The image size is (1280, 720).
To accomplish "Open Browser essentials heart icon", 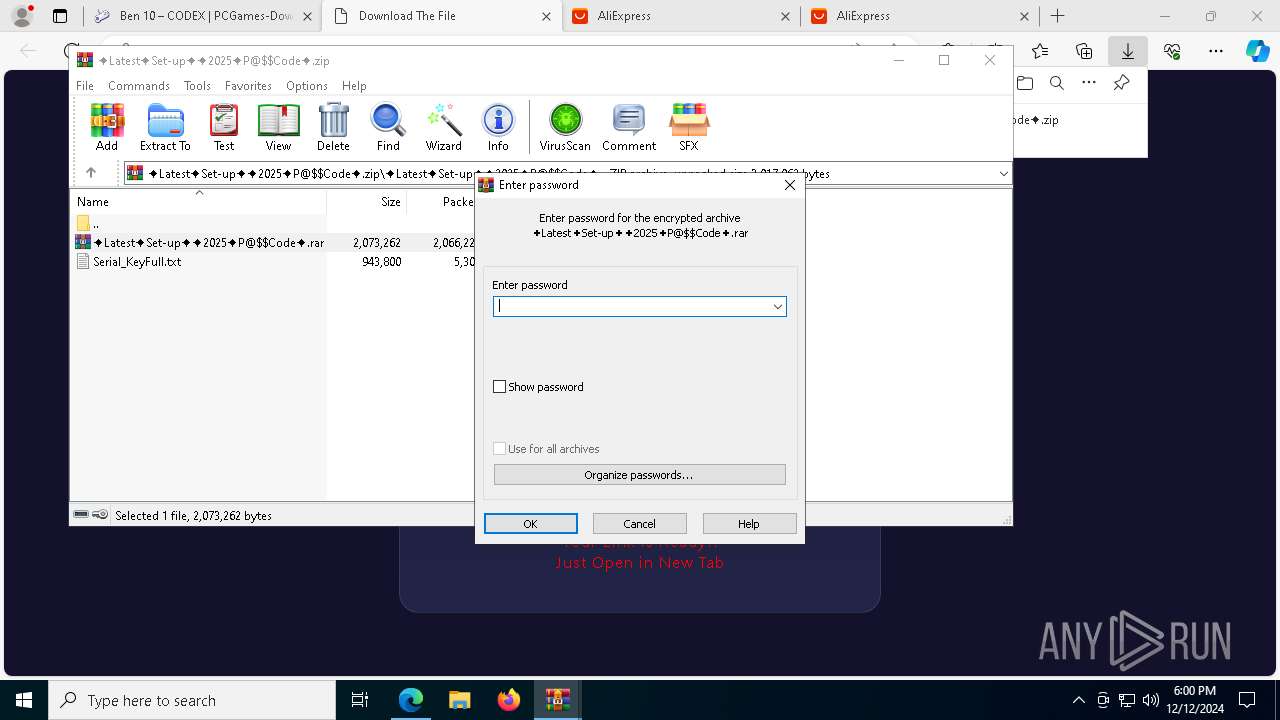I will point(1172,51).
